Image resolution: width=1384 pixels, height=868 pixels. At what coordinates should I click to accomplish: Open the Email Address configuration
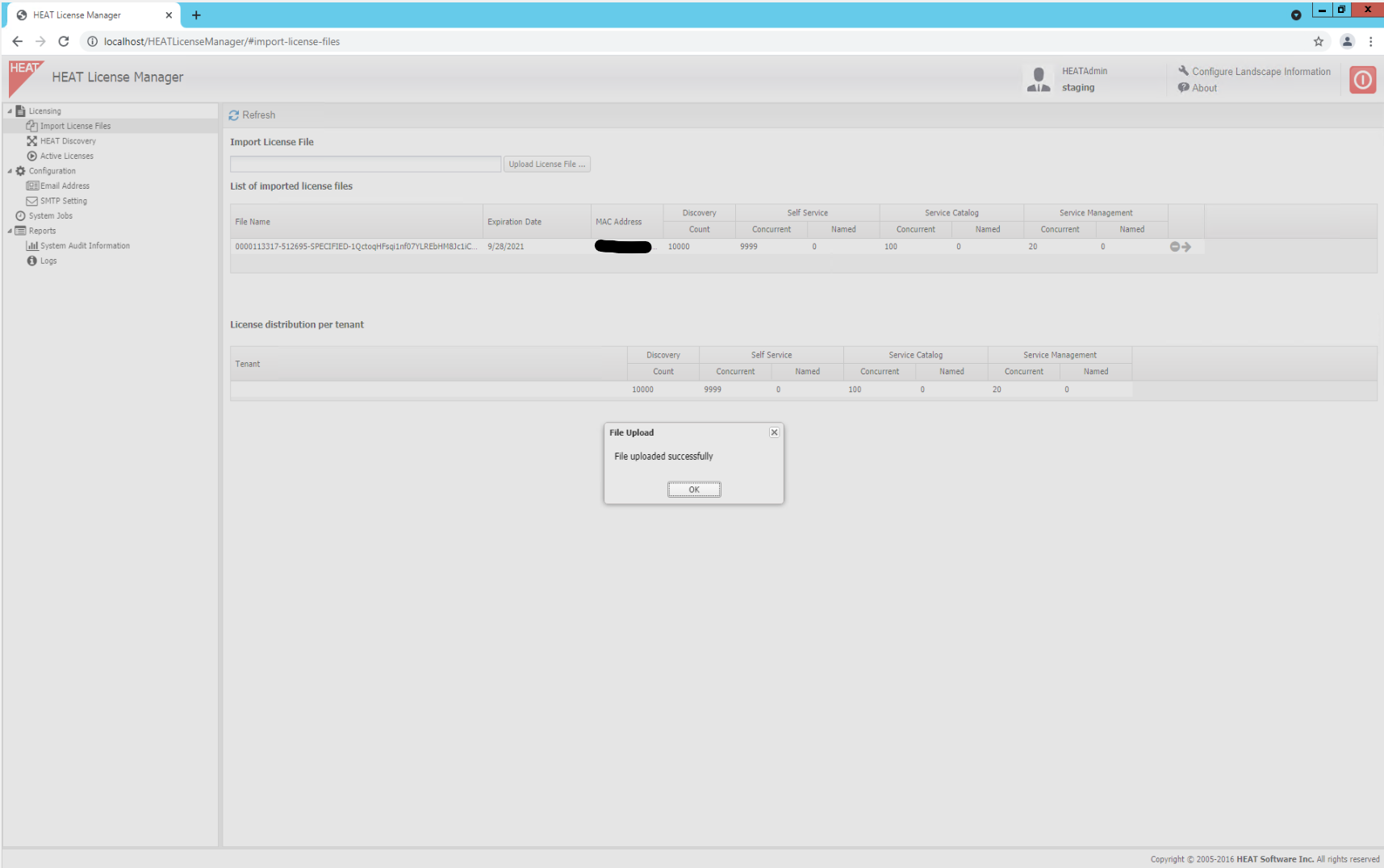(x=64, y=186)
